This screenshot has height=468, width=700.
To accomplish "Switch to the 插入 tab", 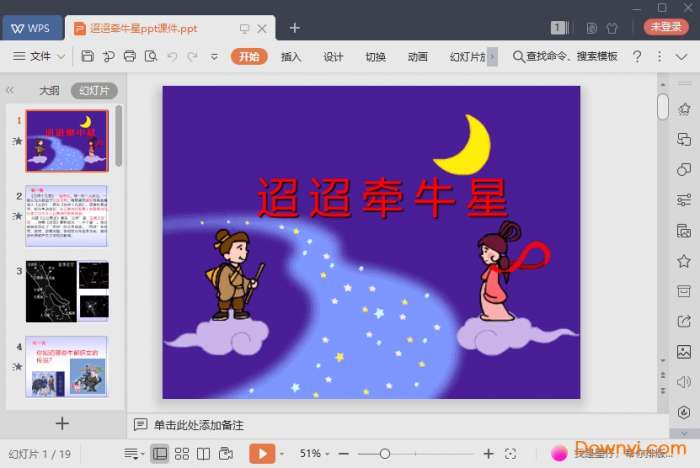I will pos(291,57).
